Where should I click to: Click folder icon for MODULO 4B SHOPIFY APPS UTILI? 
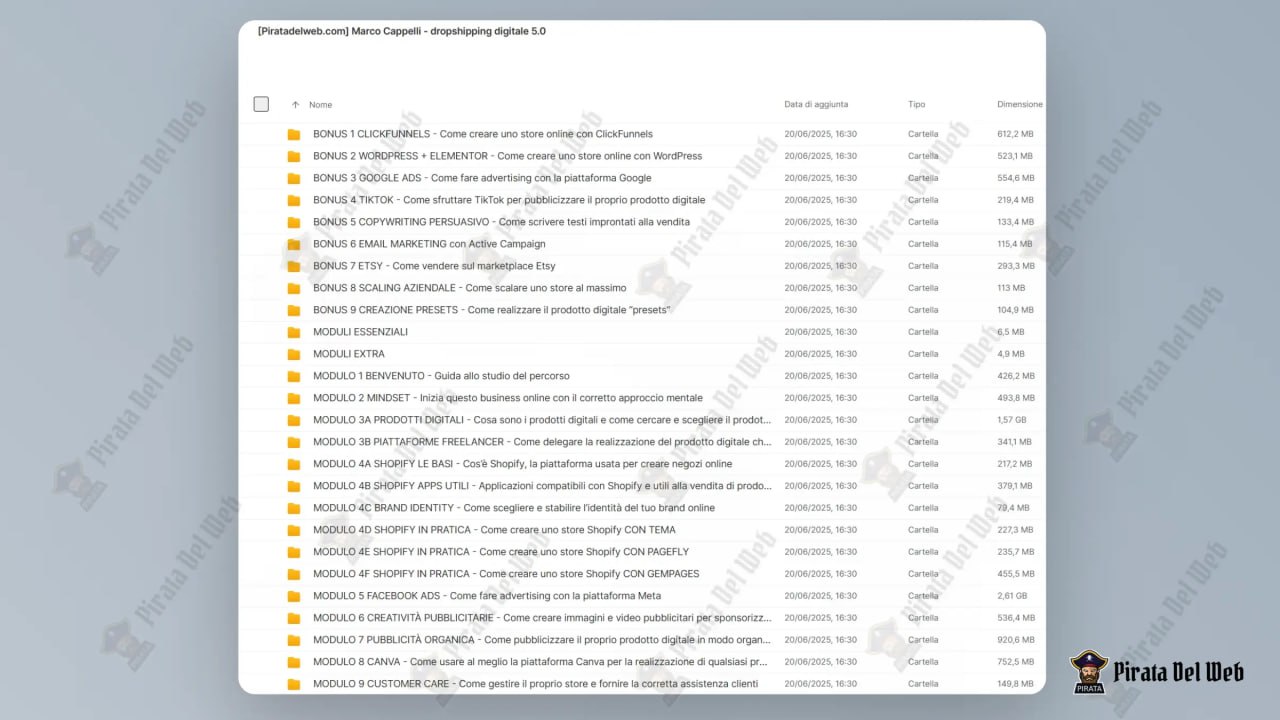tap(294, 486)
